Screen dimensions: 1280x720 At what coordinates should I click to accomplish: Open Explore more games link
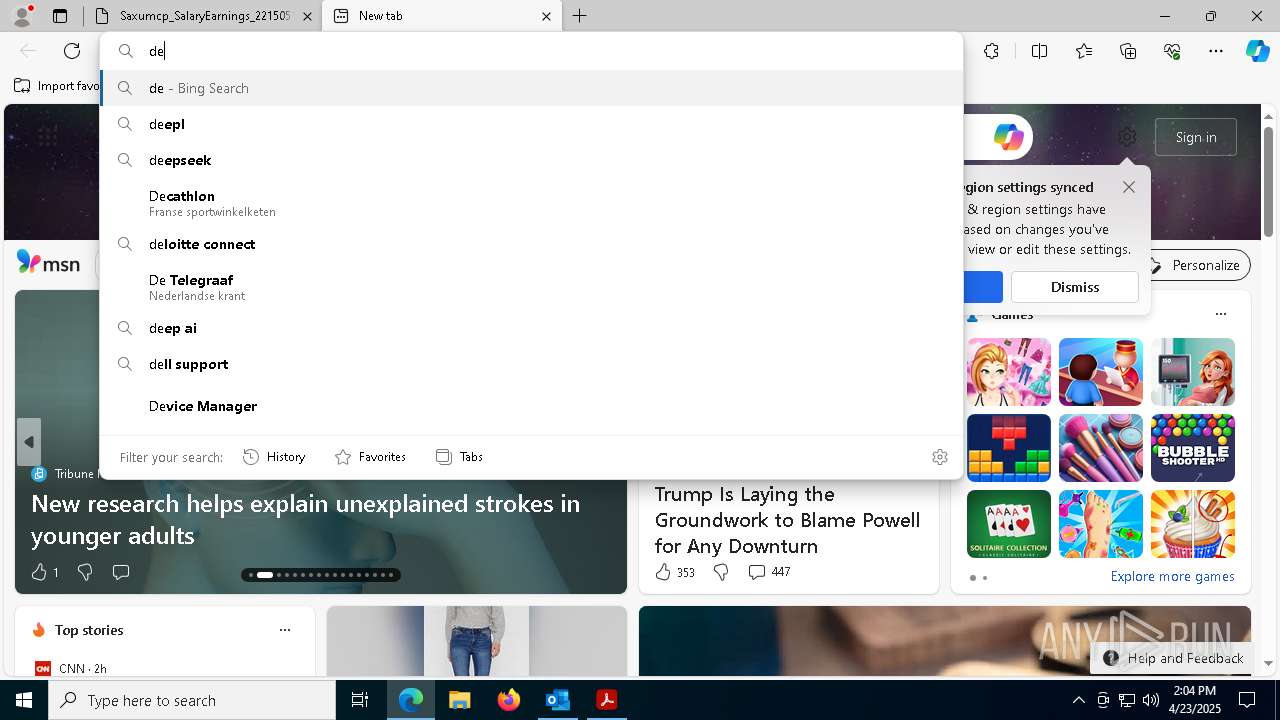(1172, 577)
